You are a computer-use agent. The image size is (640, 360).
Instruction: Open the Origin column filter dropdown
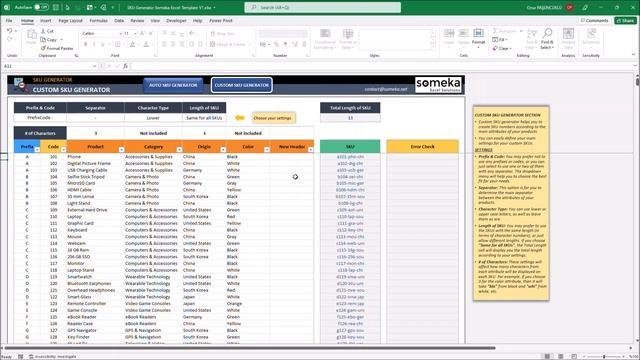(x=223, y=150)
